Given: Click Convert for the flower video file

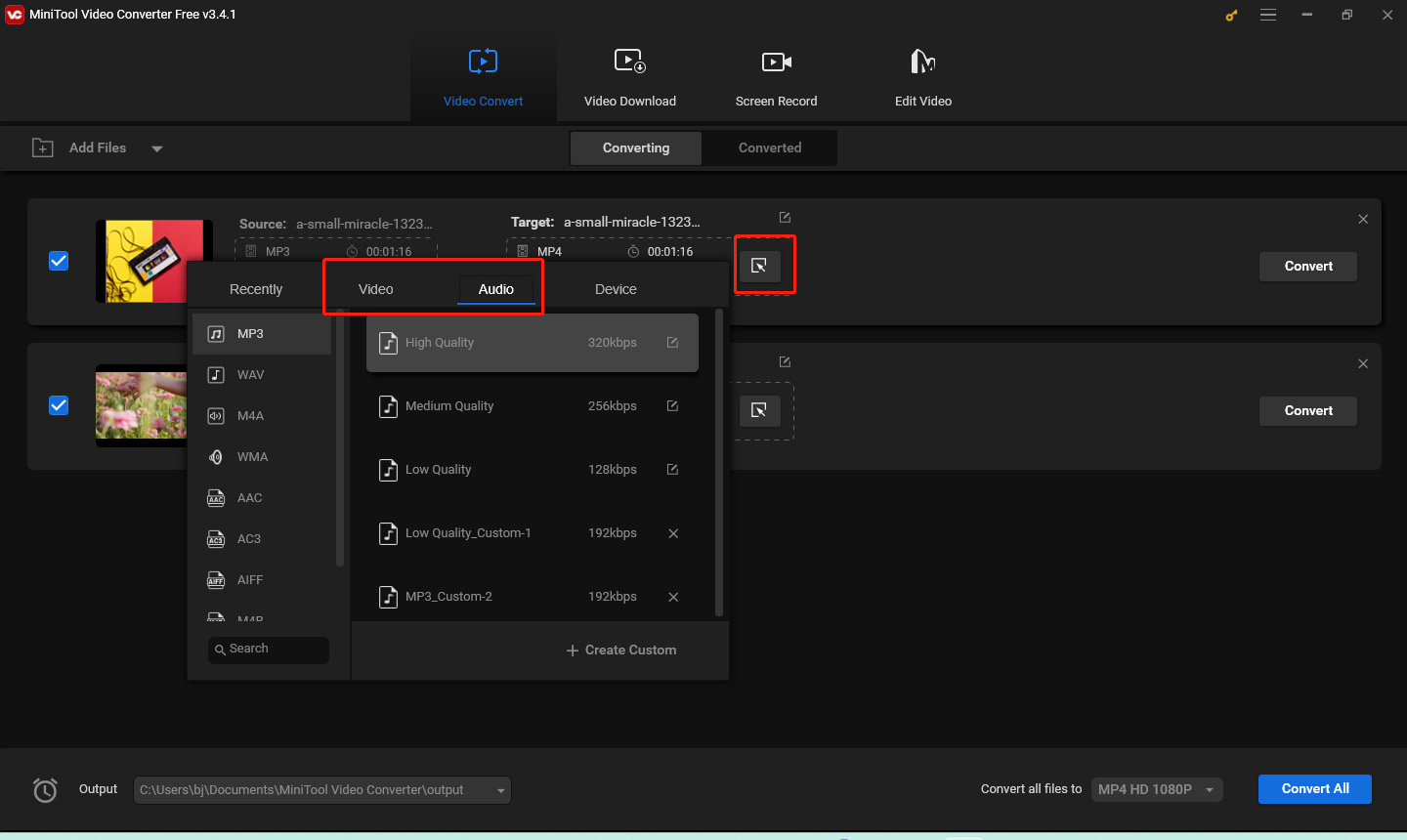Looking at the screenshot, I should click(x=1308, y=410).
